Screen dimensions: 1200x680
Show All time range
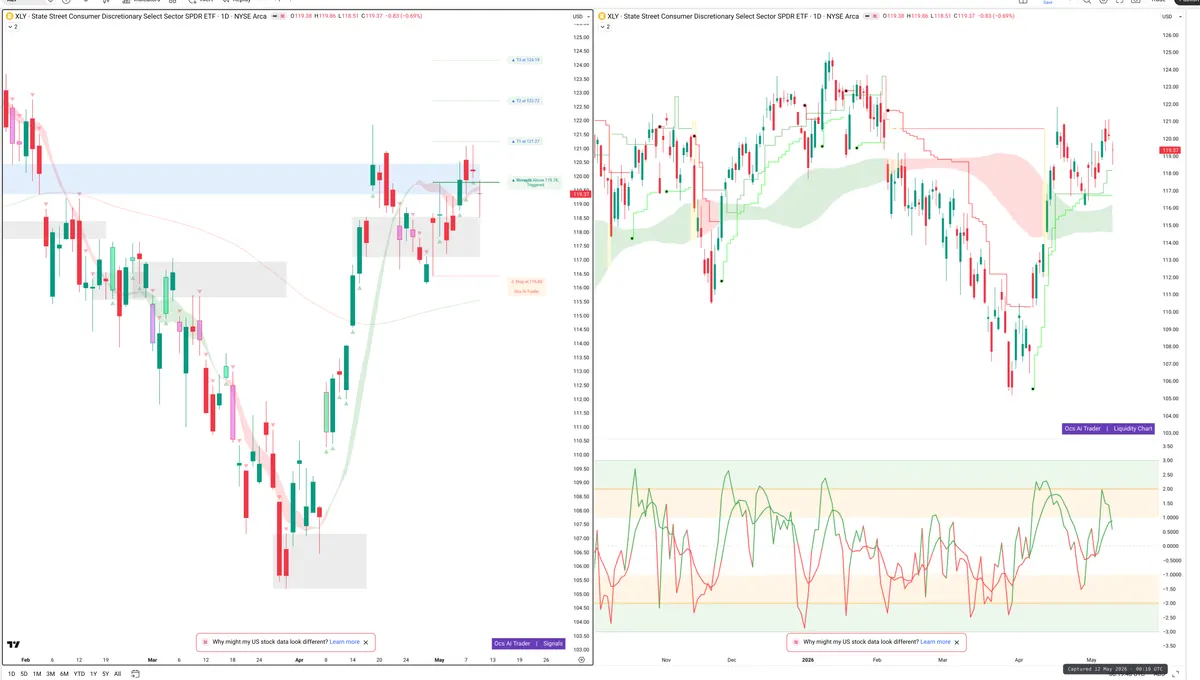coord(117,674)
